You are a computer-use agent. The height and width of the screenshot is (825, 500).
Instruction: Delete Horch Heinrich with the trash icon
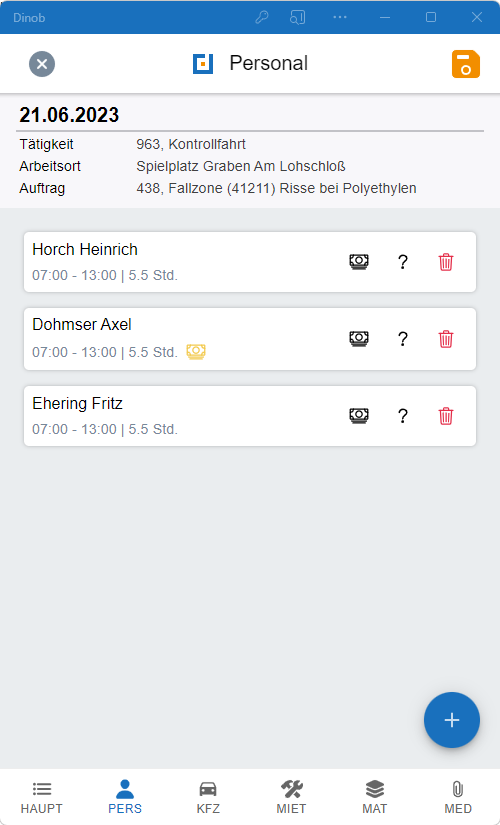tap(446, 261)
